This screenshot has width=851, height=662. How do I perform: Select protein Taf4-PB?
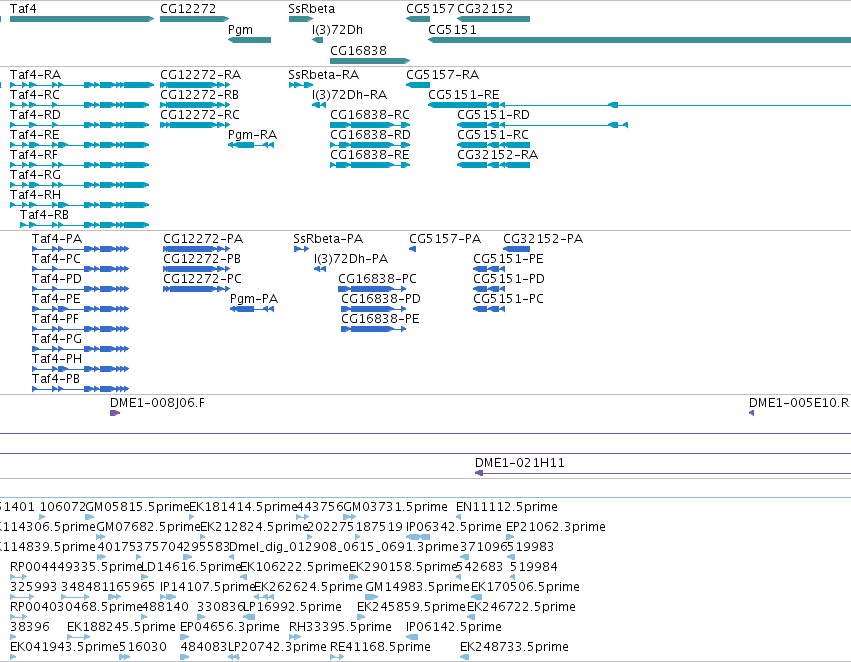80,389
